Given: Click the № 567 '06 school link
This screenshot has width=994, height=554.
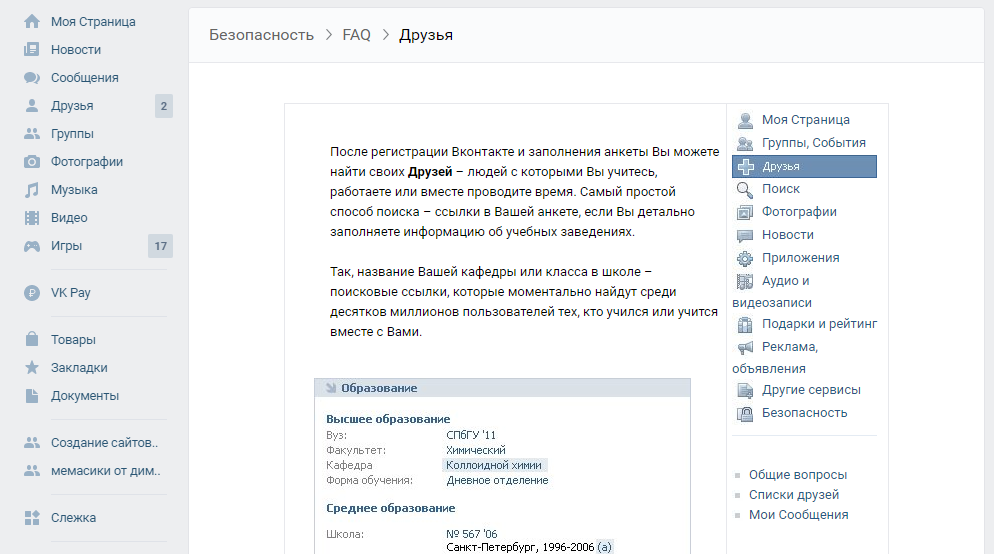Looking at the screenshot, I should (x=472, y=534).
